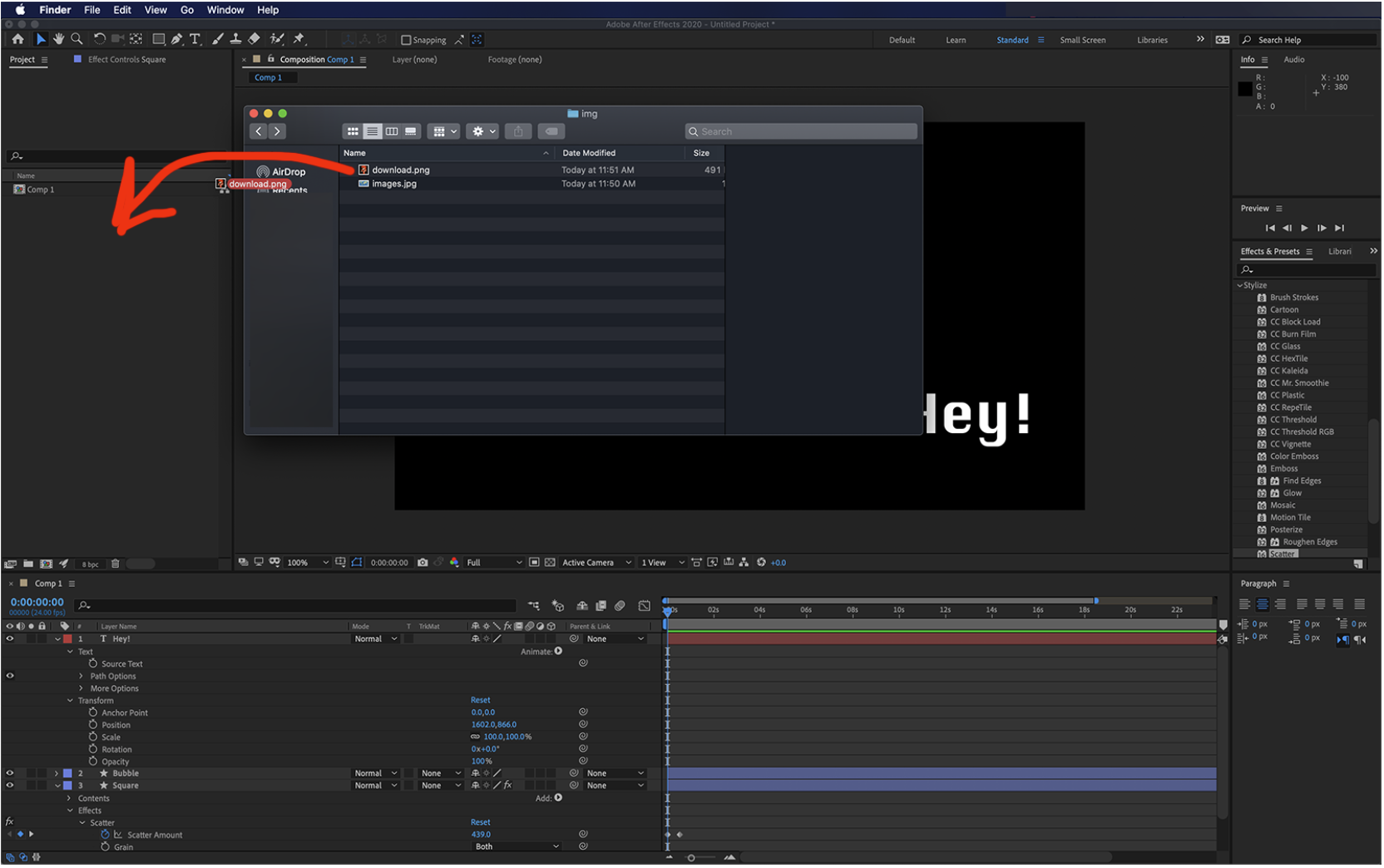Viewport: 1384px width, 868px height.
Task: Select the Pen tool
Action: (x=177, y=39)
